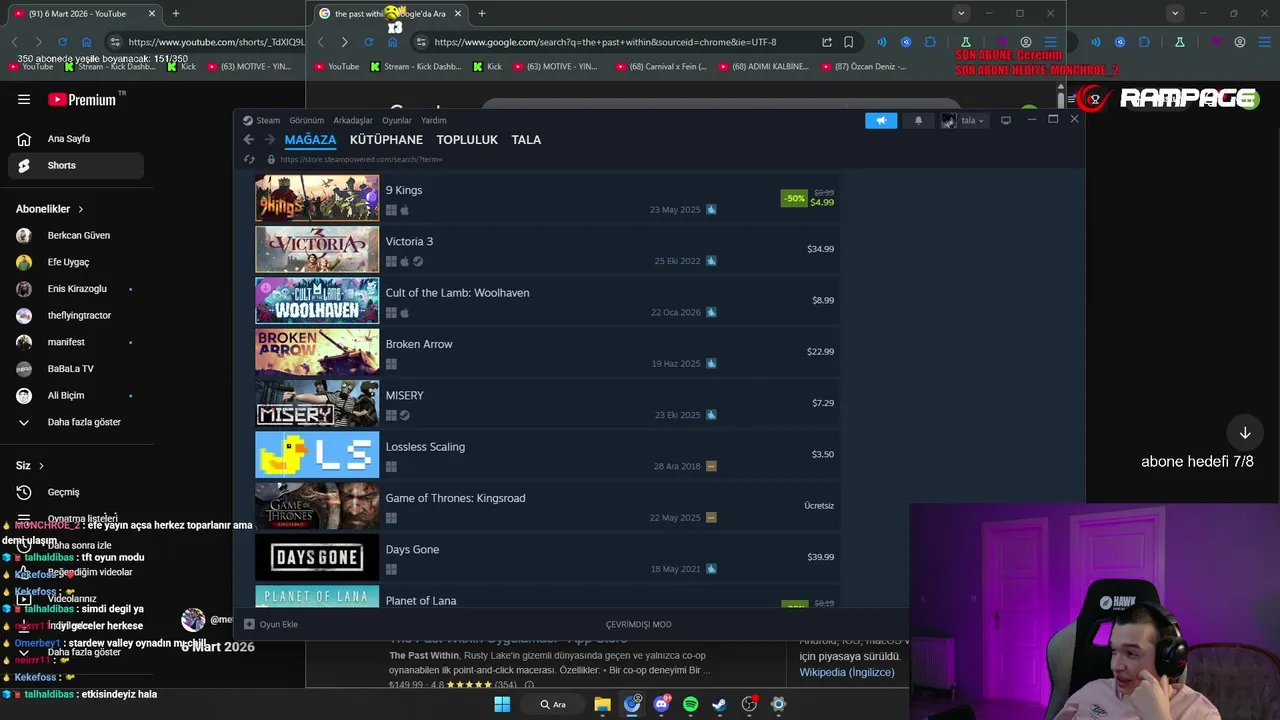Open the Efe Uygaç subscription channel
This screenshot has width=1280, height=720.
76,262
